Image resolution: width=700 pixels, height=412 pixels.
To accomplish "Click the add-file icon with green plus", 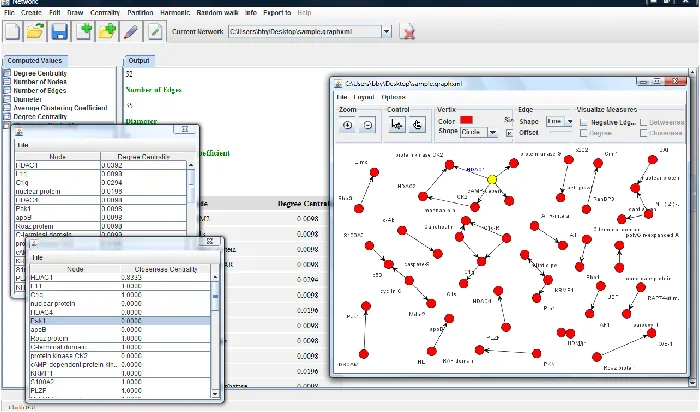I will coord(83,32).
